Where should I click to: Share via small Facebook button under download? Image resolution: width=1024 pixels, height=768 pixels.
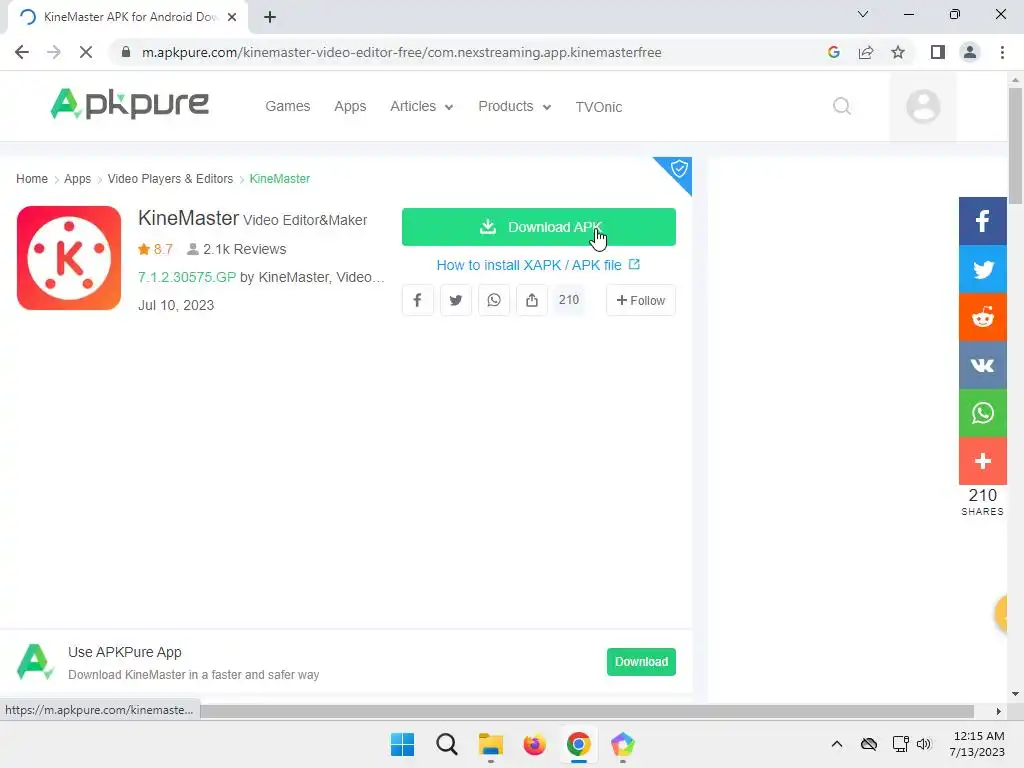click(417, 300)
